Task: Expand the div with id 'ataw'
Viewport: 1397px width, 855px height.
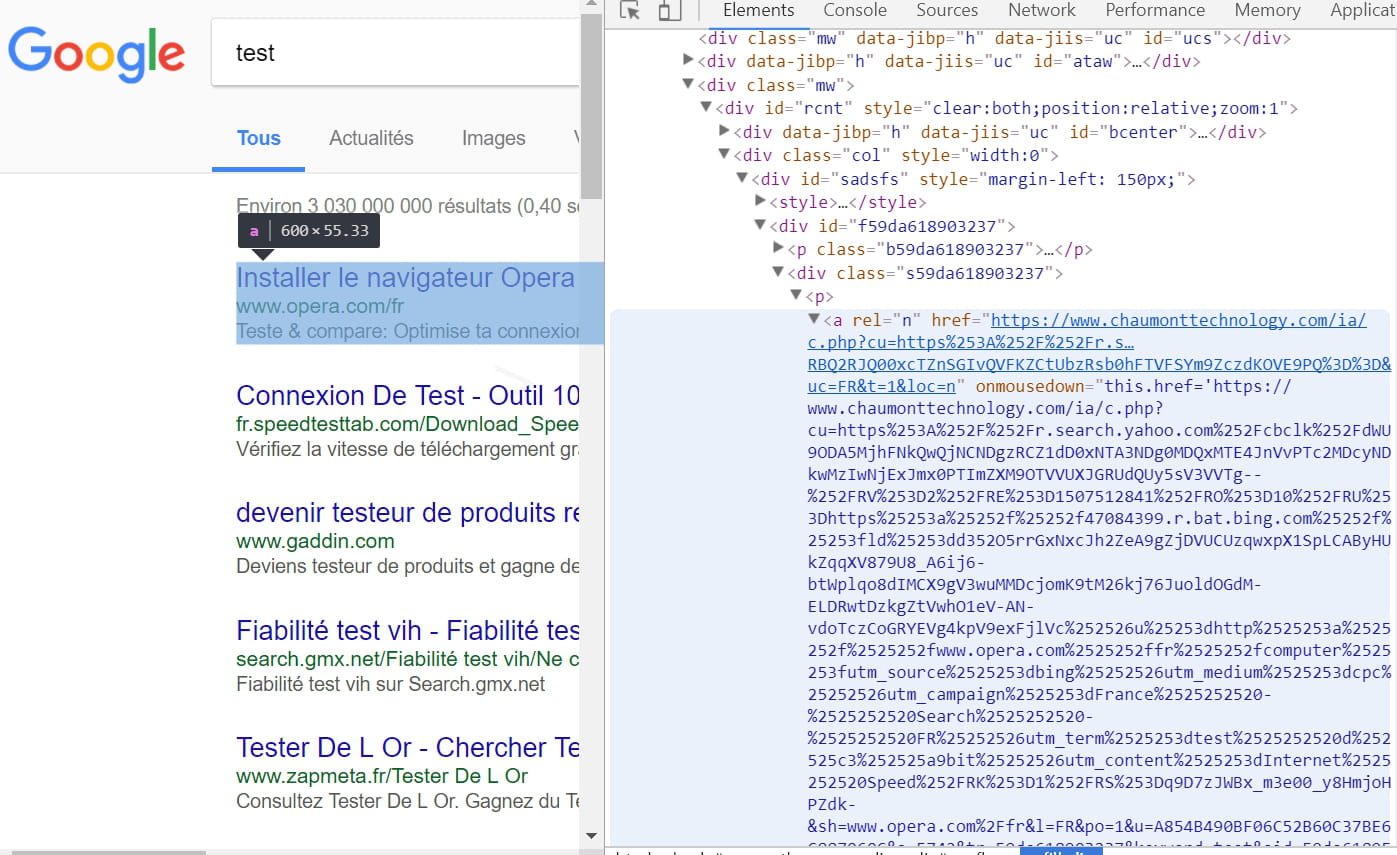Action: coord(688,61)
